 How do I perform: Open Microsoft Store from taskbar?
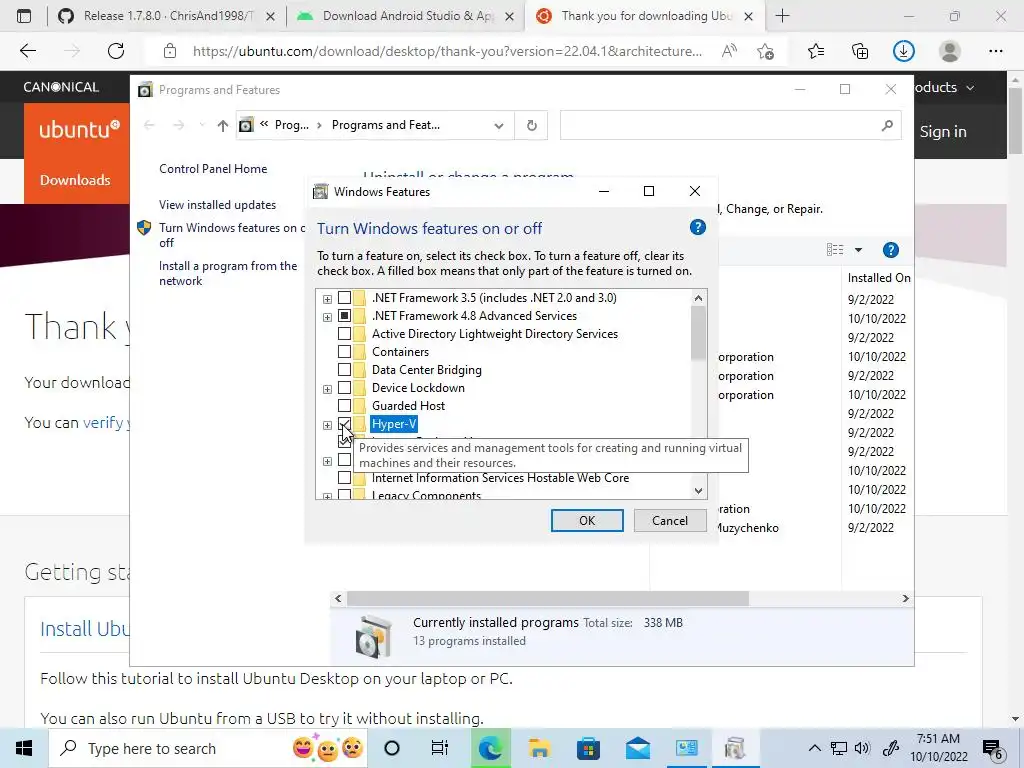tap(588, 748)
